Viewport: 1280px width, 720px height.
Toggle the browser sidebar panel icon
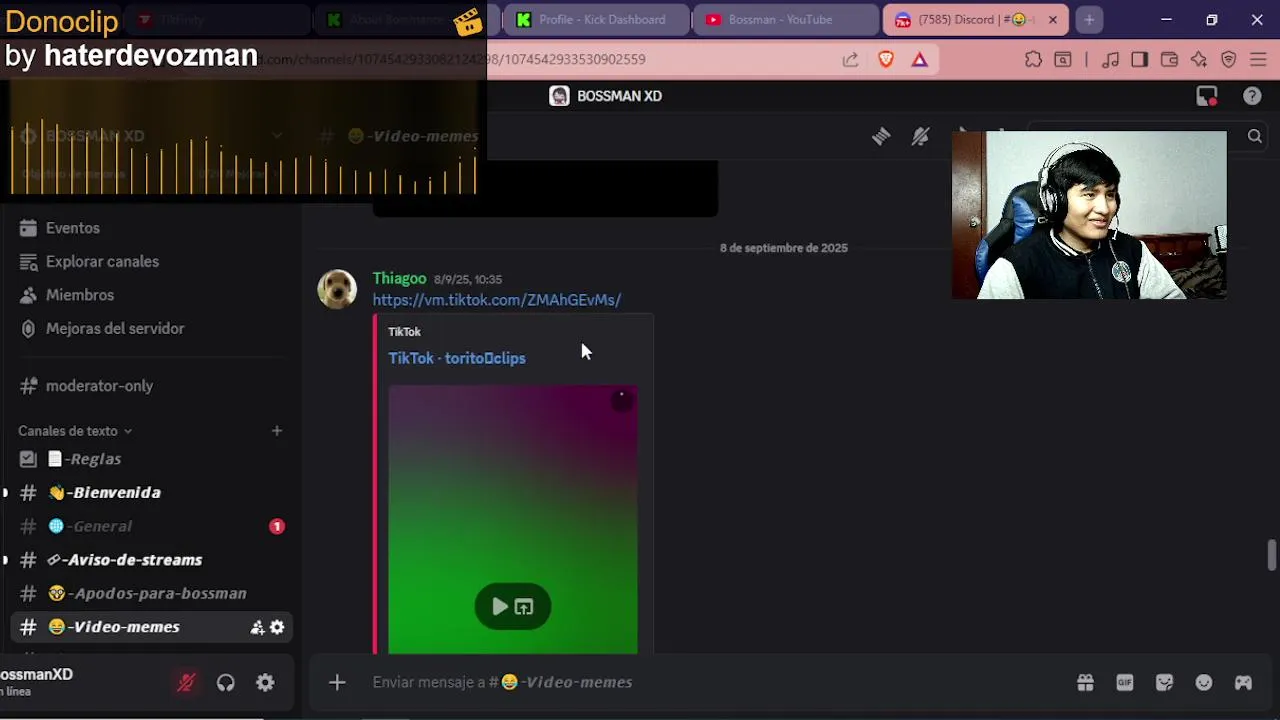(1139, 60)
